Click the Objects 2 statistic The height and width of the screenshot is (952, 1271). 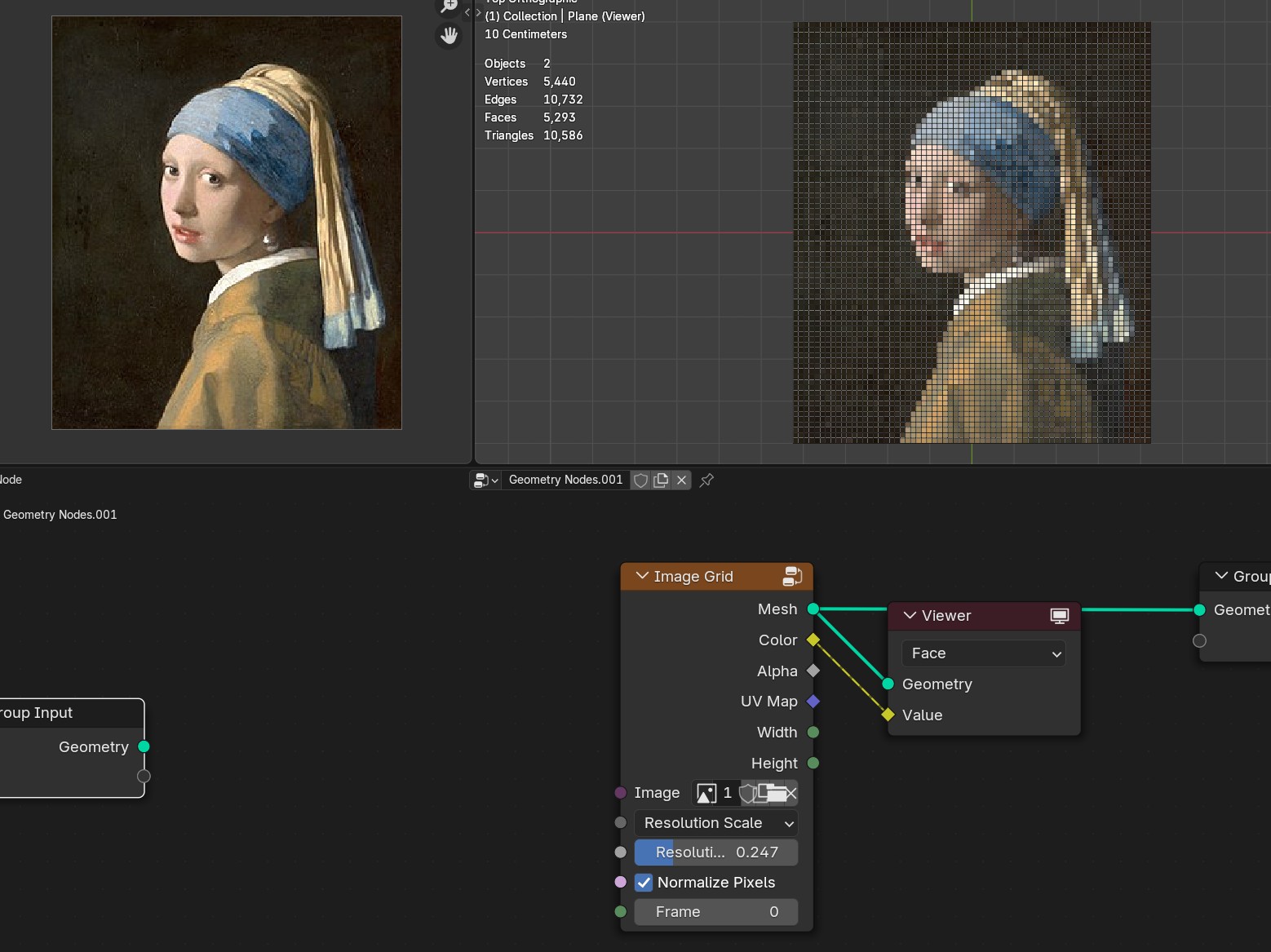[x=517, y=64]
